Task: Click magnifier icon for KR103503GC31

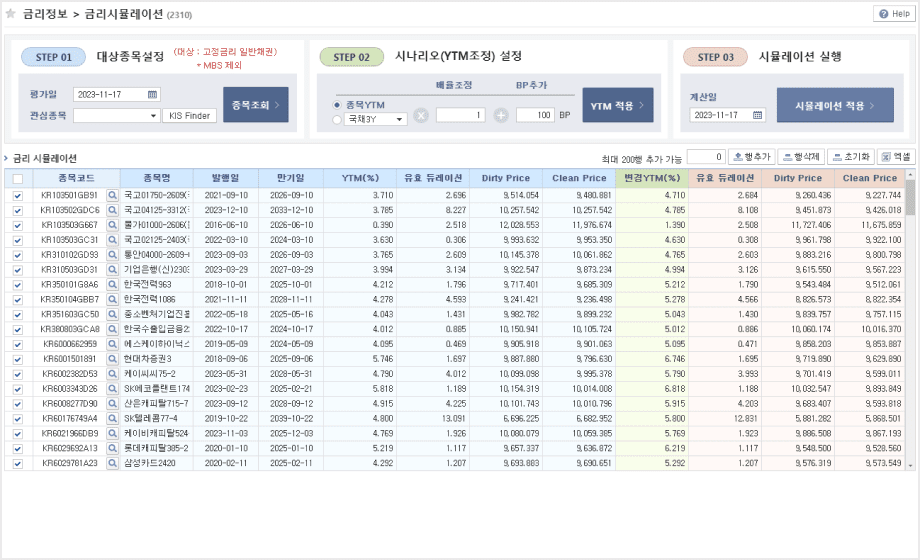Action: (x=112, y=239)
